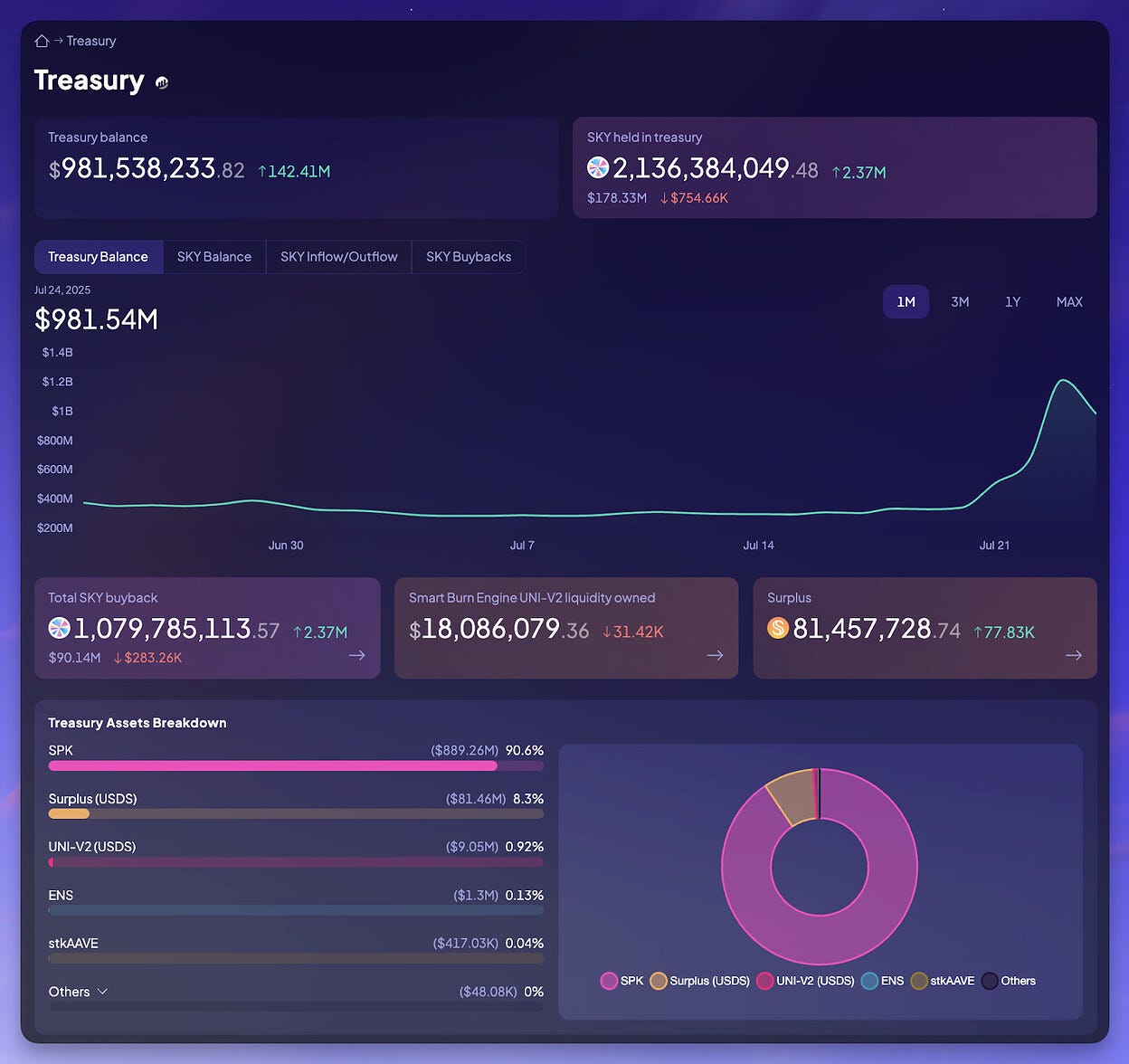Click SKY token icon in SKY held card
The width and height of the screenshot is (1129, 1064).
click(598, 167)
